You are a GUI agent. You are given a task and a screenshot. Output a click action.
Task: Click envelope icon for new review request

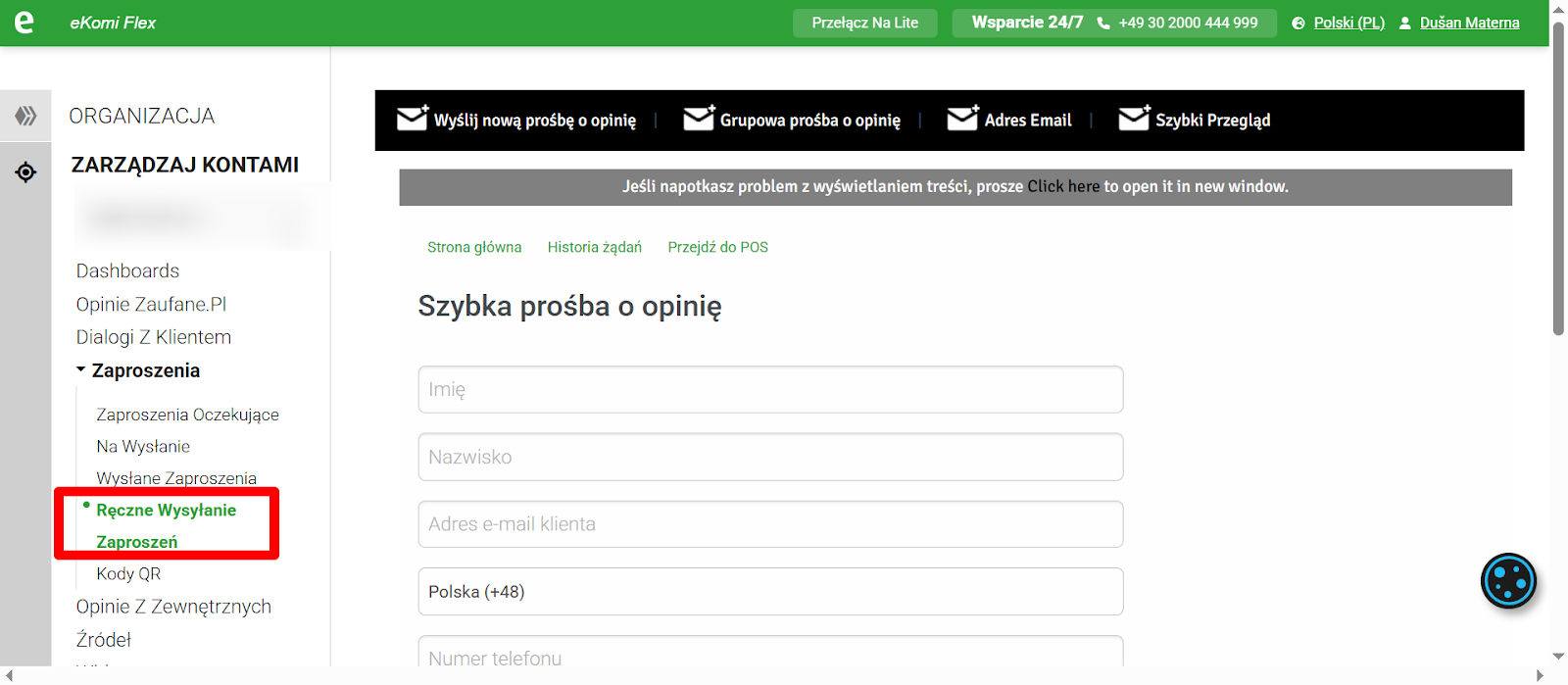[412, 119]
